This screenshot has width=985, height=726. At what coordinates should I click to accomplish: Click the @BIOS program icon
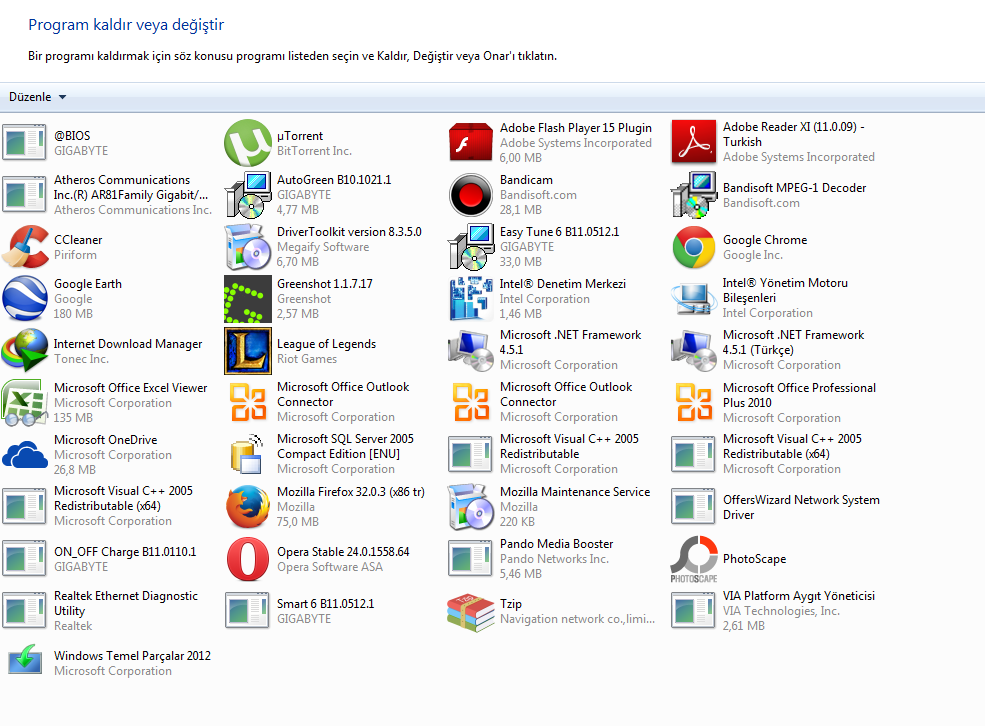pyautogui.click(x=25, y=142)
